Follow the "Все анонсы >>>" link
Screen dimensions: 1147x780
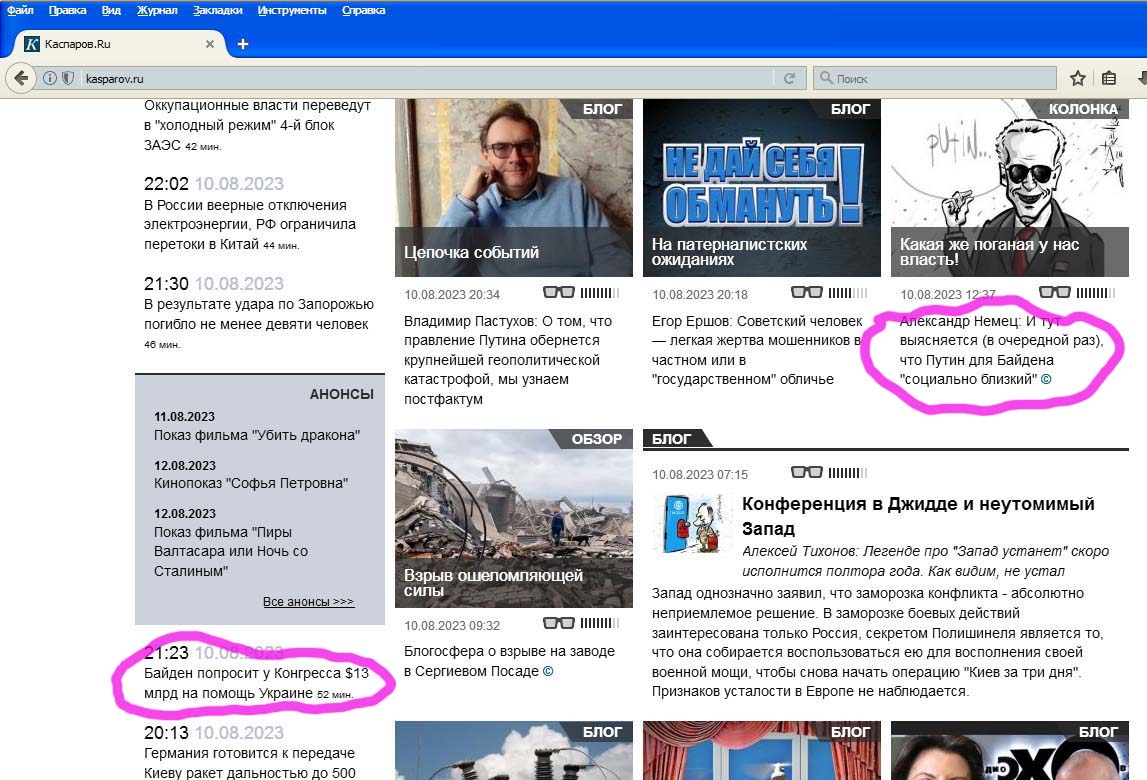(x=309, y=601)
